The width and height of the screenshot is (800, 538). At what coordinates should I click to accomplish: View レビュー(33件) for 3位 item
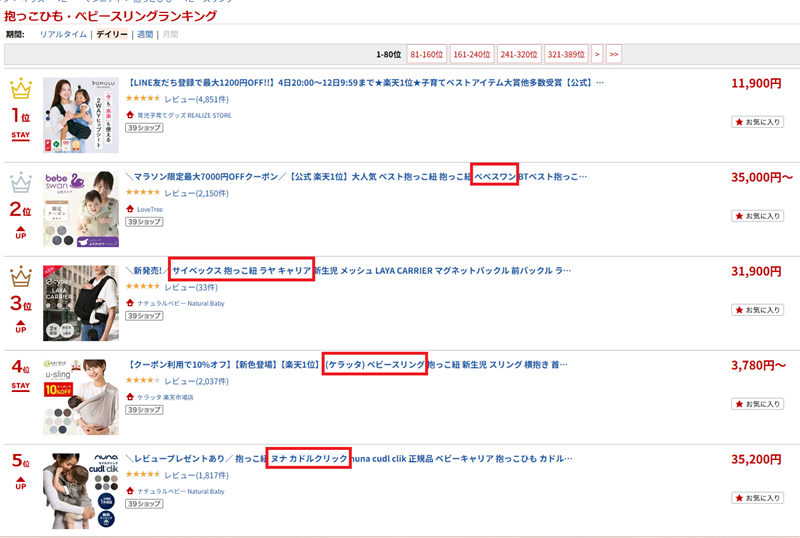click(x=191, y=287)
